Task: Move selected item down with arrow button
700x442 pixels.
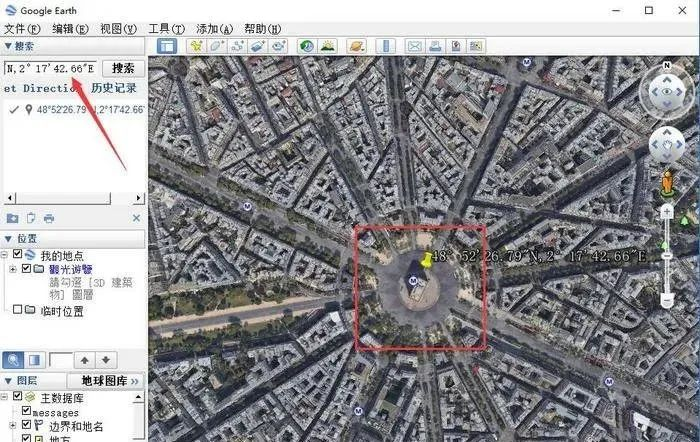Action: [x=106, y=360]
